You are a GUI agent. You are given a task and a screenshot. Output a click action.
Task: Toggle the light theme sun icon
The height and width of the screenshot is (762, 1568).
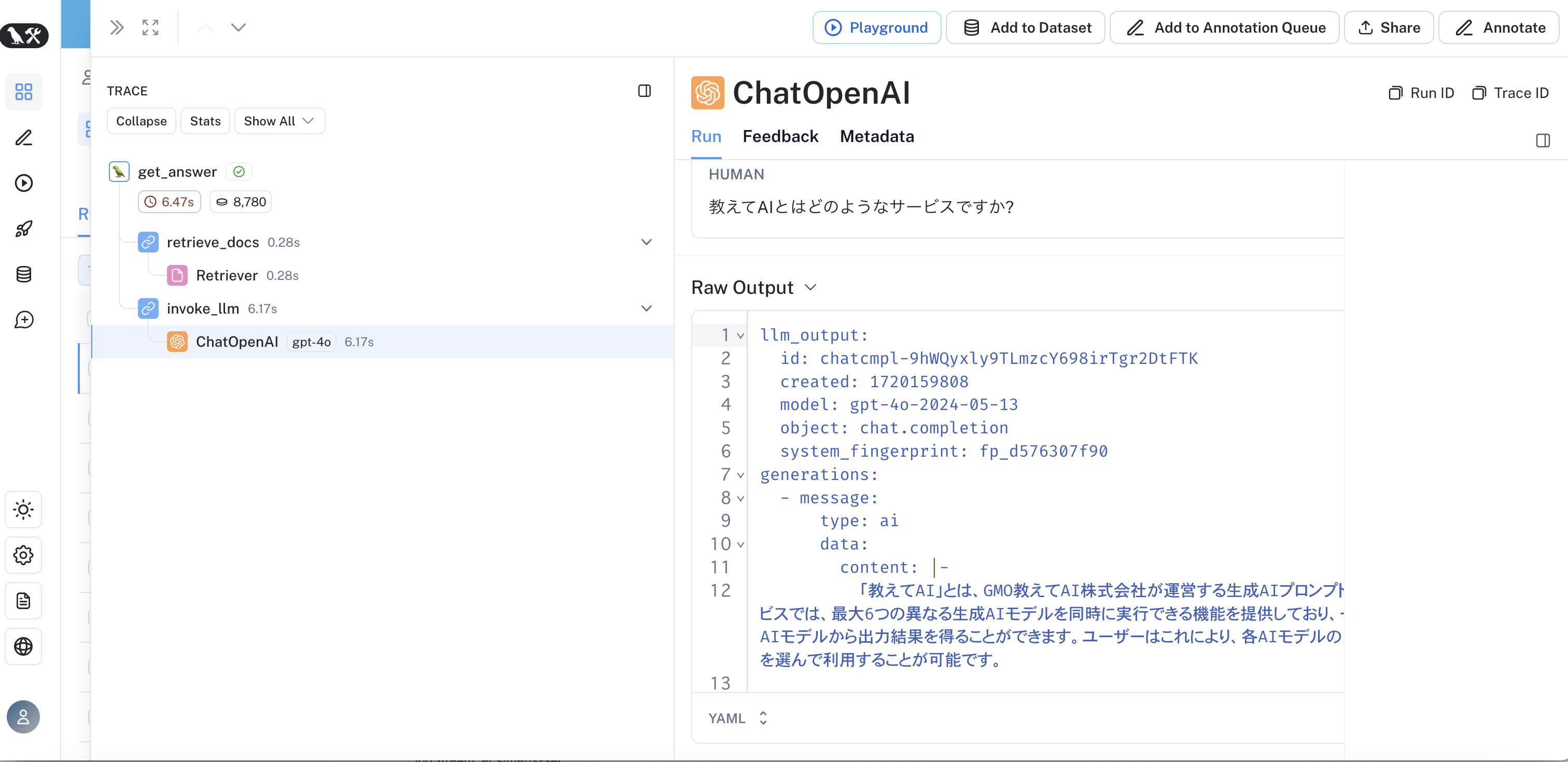(x=24, y=510)
